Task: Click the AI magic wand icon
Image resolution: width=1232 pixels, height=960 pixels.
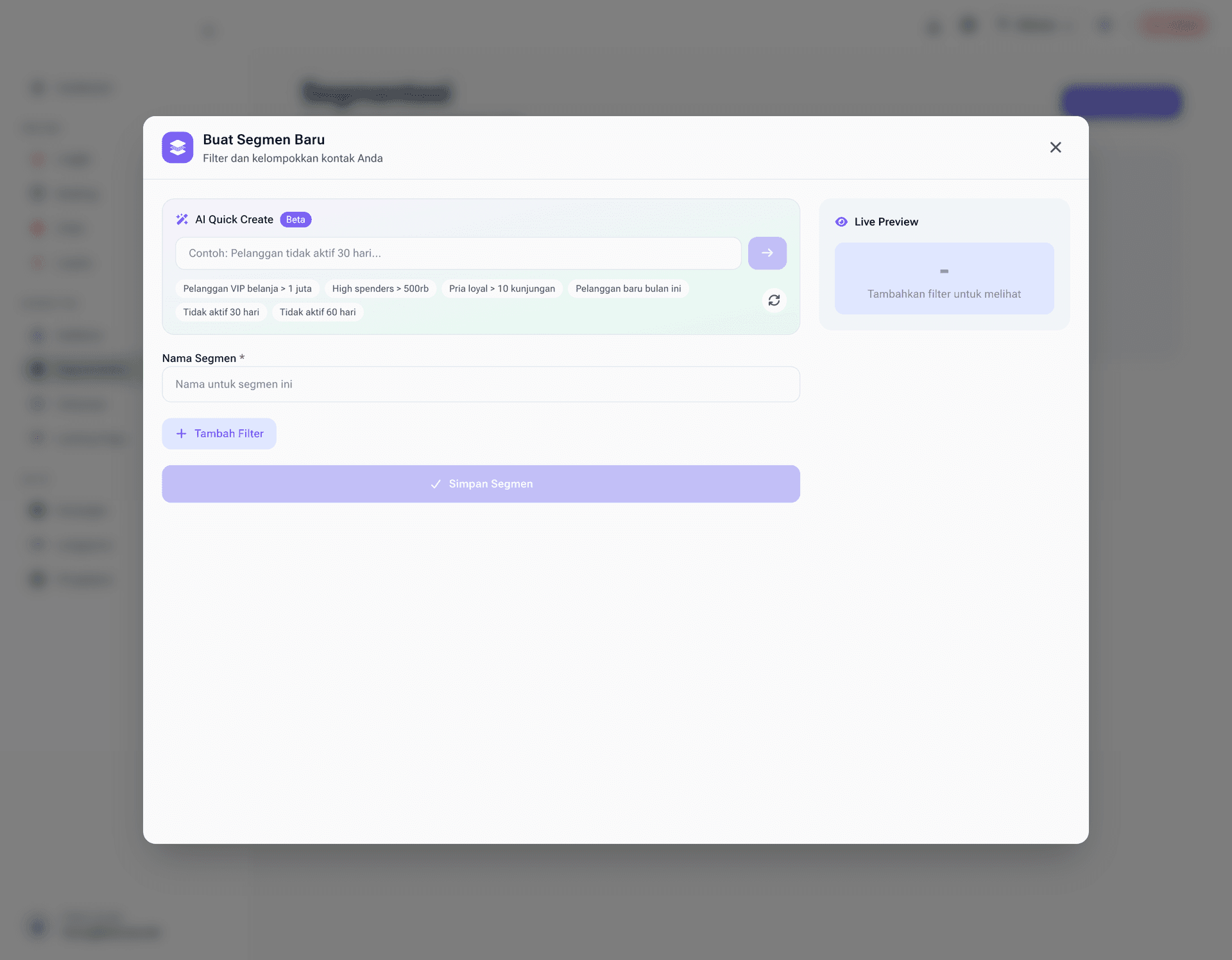Action: click(182, 219)
